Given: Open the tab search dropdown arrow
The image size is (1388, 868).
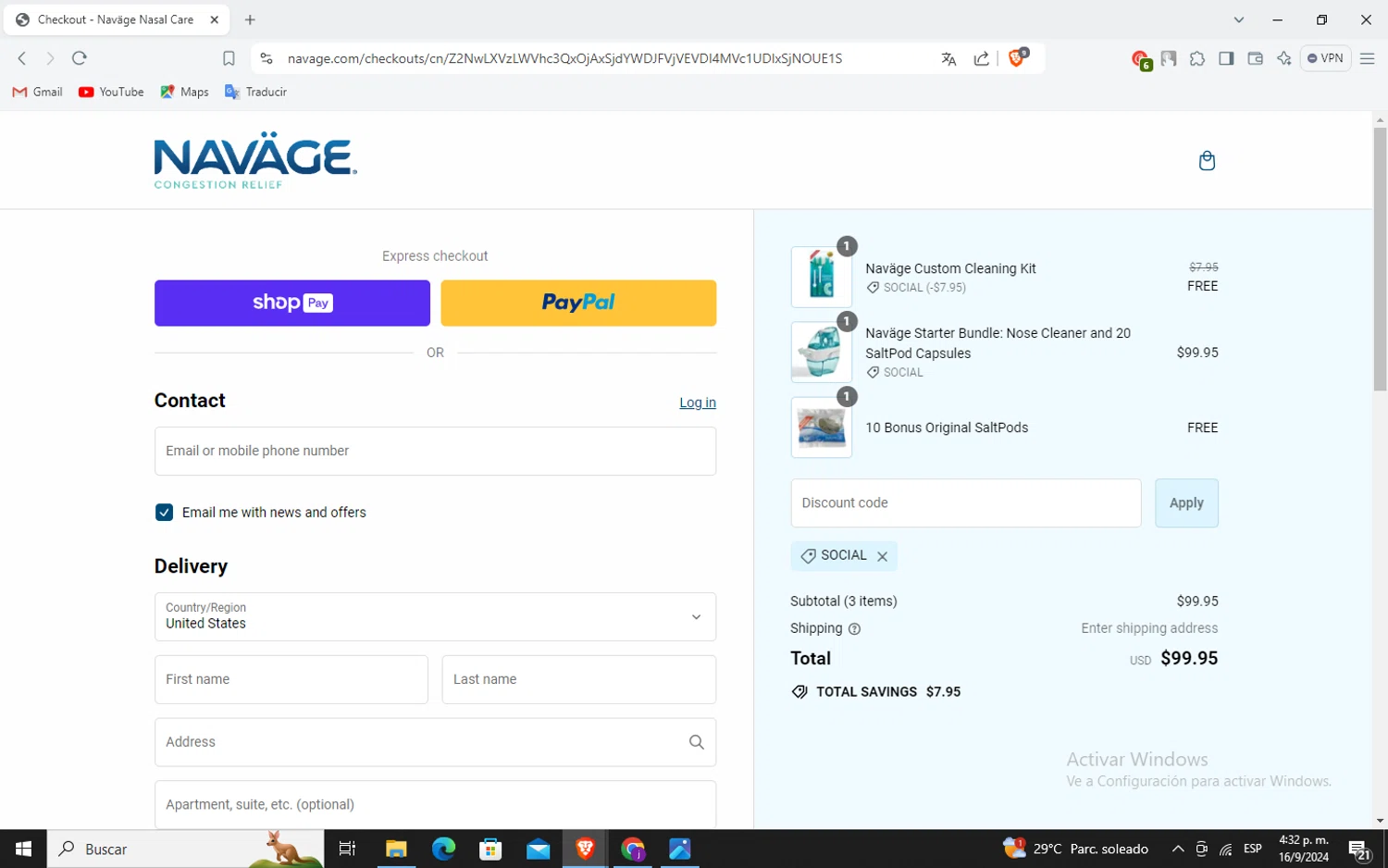Looking at the screenshot, I should point(1239,19).
